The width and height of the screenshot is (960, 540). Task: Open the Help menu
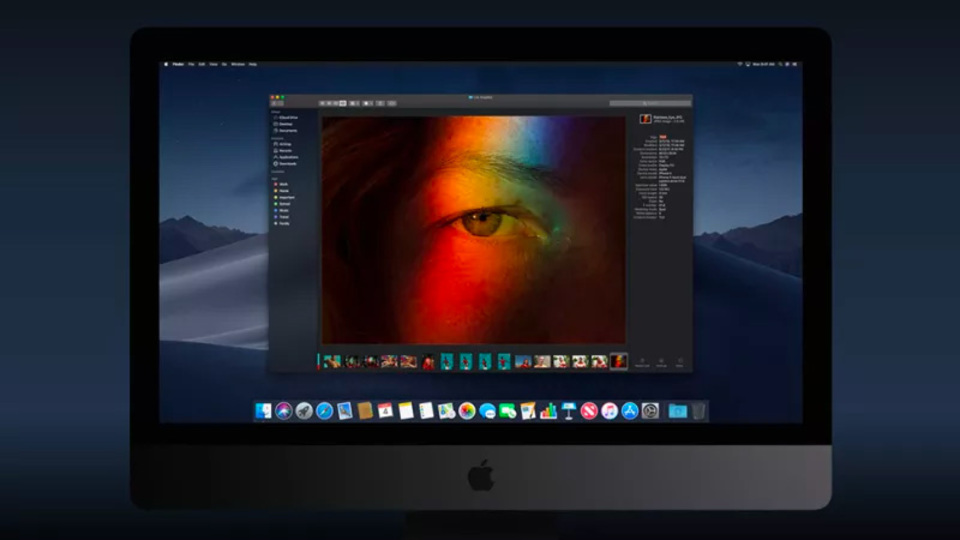[253, 64]
